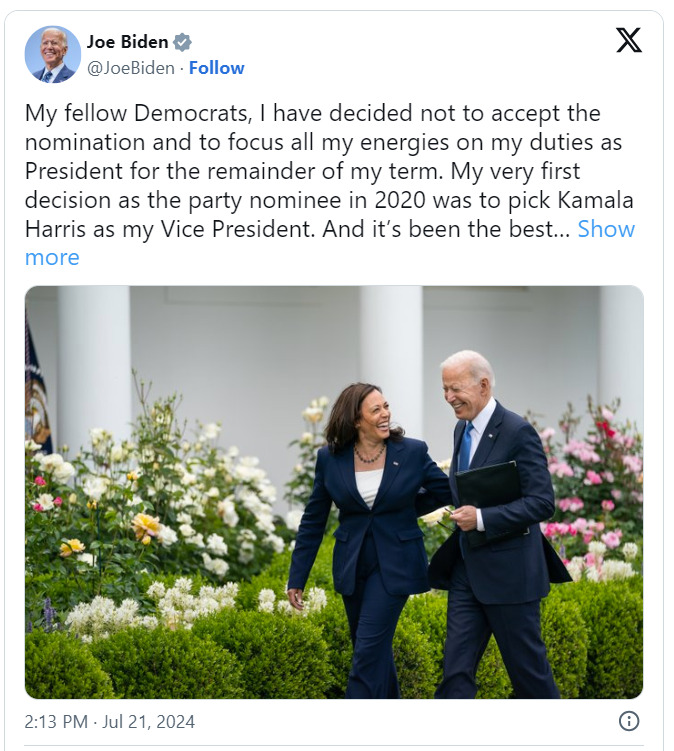The width and height of the screenshot is (674, 751).
Task: Click the 2:13 PM · Jul 21, 2024 timestamp
Action: 110,721
